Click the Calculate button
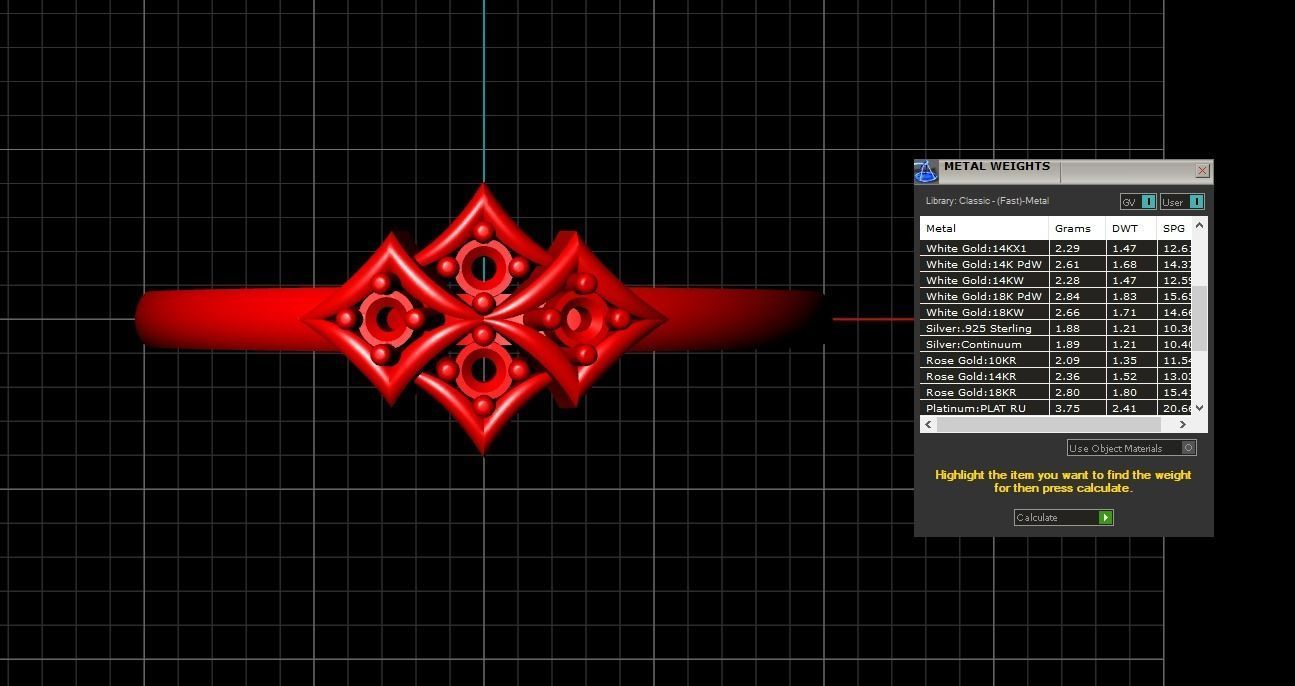Screen dimensions: 1295x686 click(1063, 517)
